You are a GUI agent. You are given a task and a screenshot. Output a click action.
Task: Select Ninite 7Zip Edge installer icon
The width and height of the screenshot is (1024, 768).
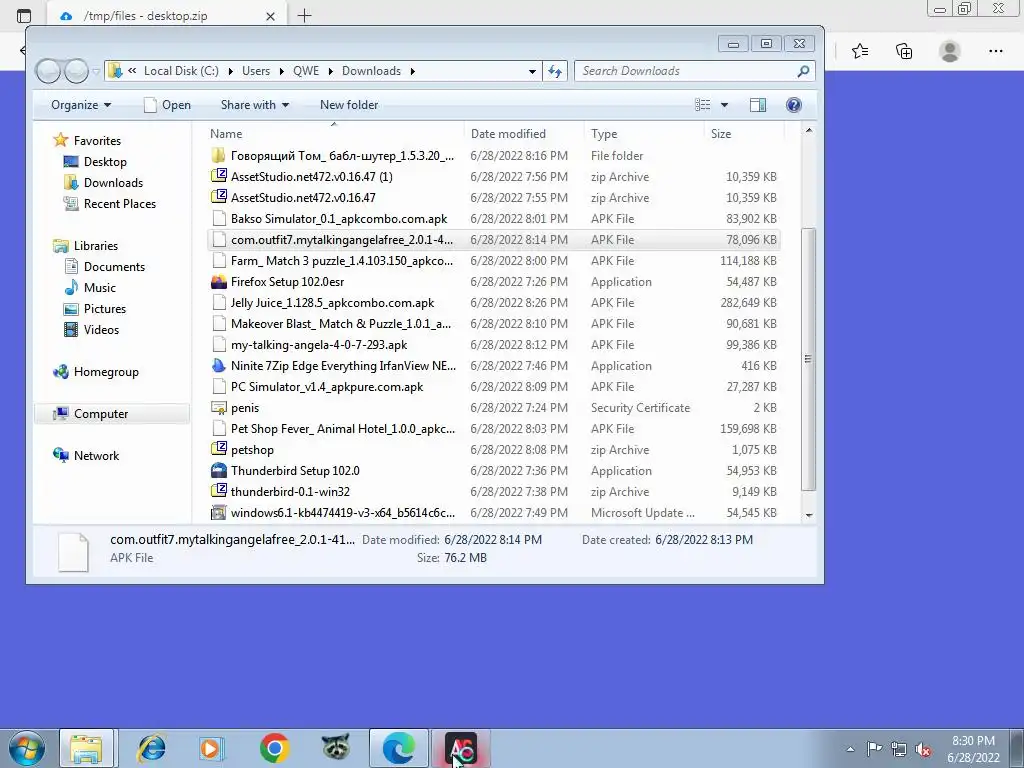[x=219, y=366]
